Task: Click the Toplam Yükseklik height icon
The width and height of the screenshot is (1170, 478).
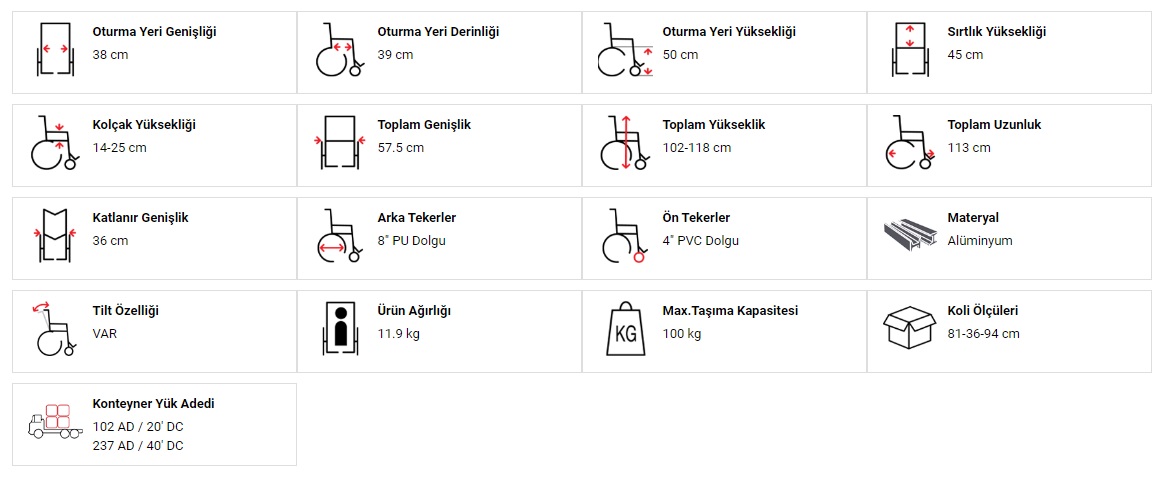Action: (x=625, y=142)
